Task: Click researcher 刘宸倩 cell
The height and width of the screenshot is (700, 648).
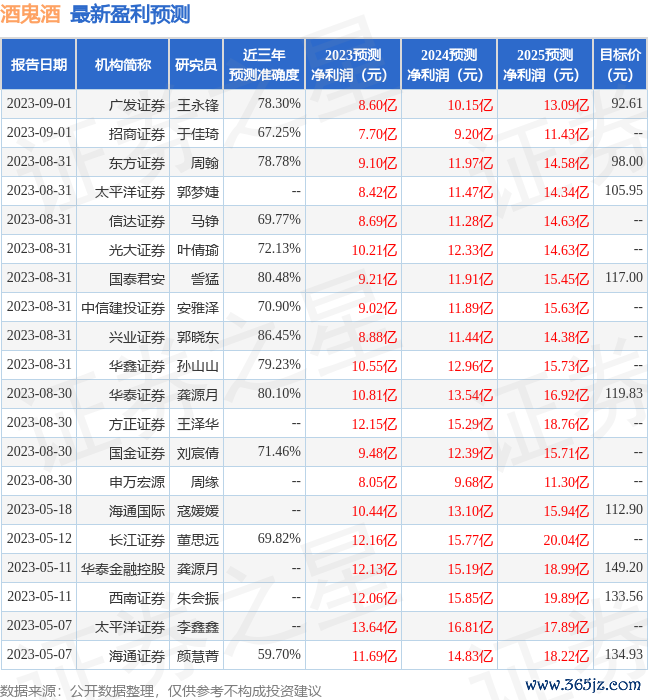Action: tap(198, 453)
